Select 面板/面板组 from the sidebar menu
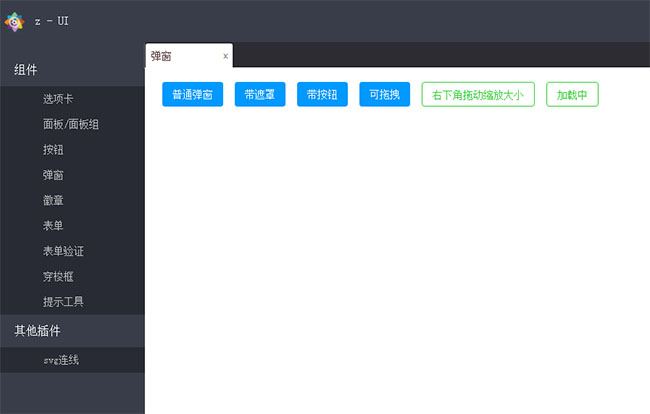Viewport: 650px width, 414px height. (70, 124)
